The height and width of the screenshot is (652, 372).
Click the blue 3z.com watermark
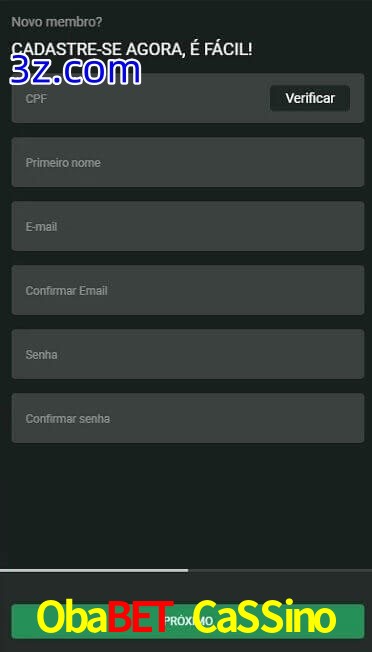75,70
